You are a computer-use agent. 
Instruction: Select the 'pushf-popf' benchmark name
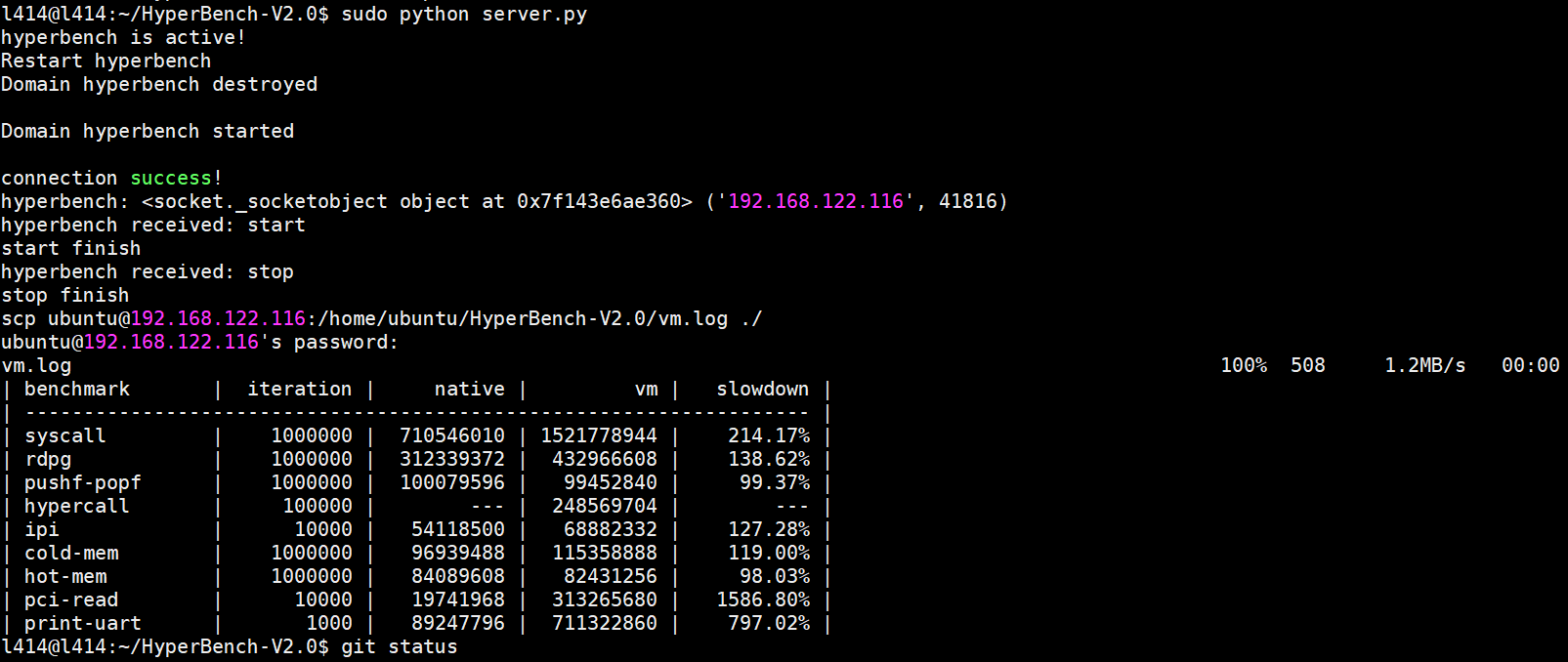[x=82, y=482]
